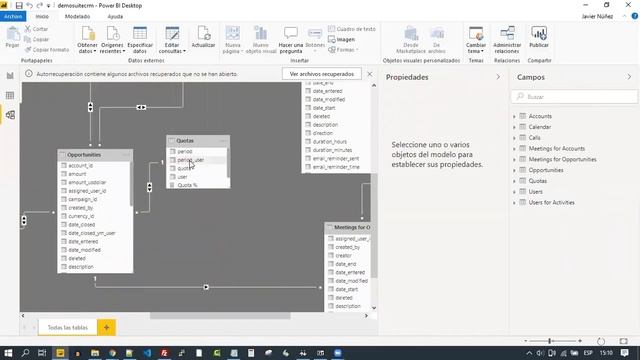This screenshot has height=360, width=640.
Task: Open the notification center icon
Action: point(625,353)
